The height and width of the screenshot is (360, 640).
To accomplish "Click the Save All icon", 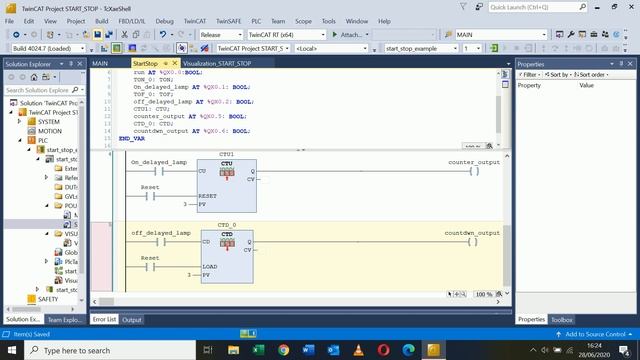I will tap(109, 35).
